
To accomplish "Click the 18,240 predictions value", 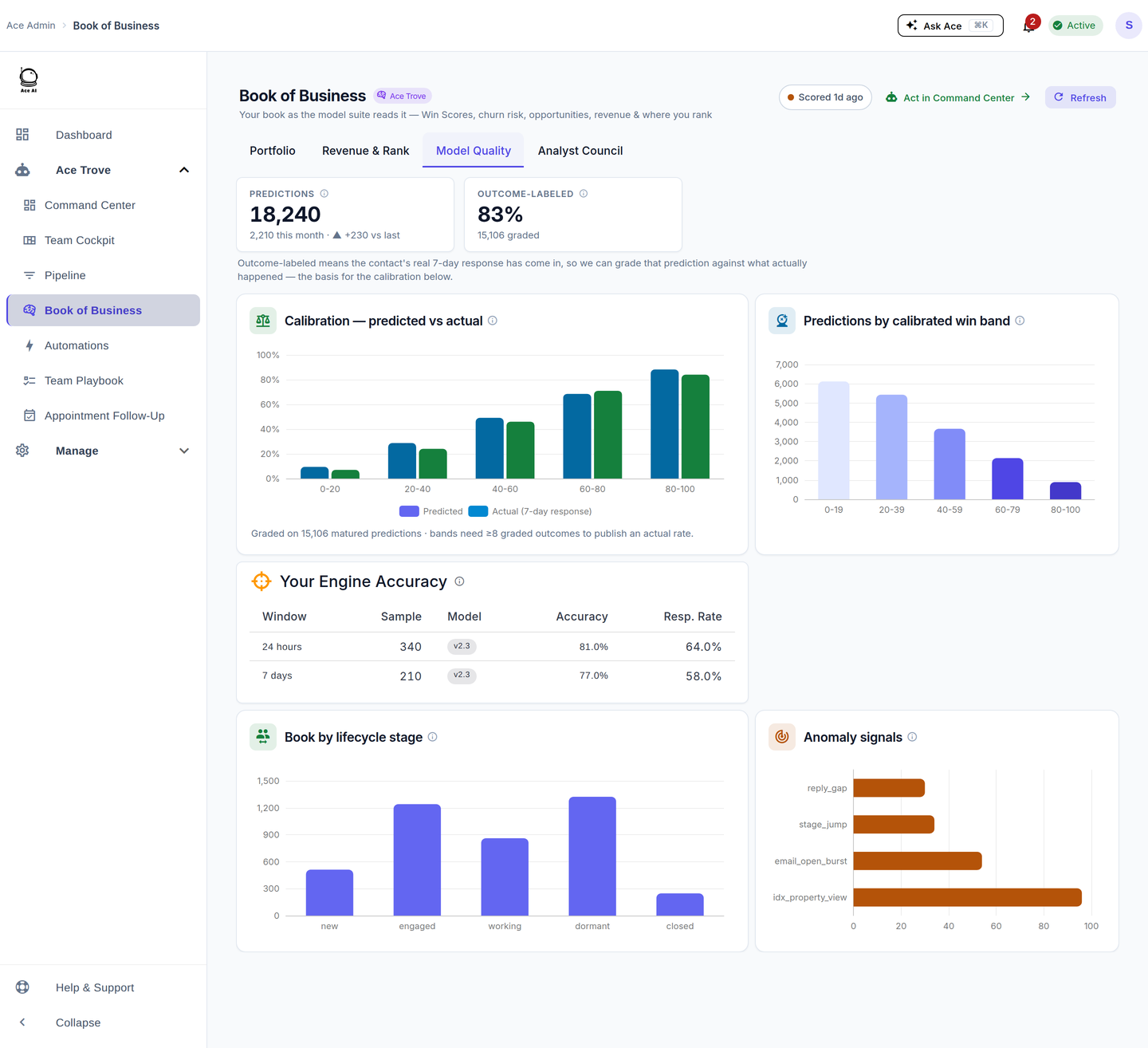I will click(x=285, y=215).
